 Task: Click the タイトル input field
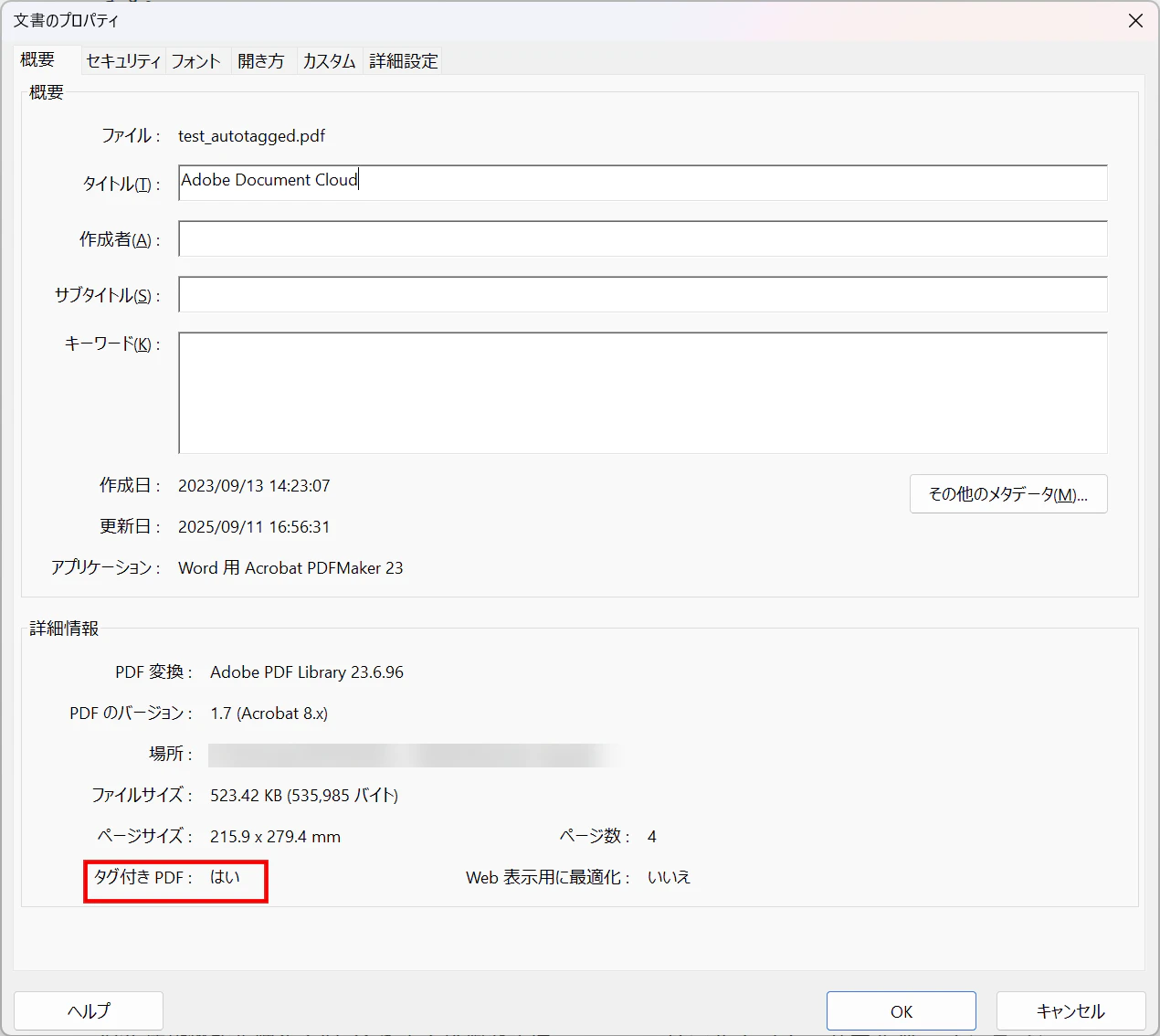(x=643, y=183)
